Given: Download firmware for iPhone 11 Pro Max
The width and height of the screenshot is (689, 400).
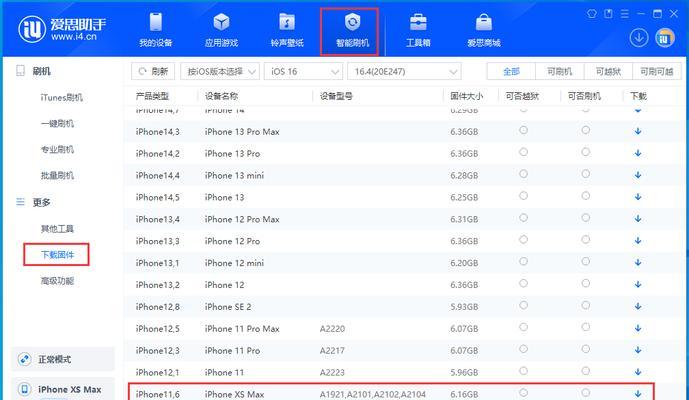Looking at the screenshot, I should [638, 328].
